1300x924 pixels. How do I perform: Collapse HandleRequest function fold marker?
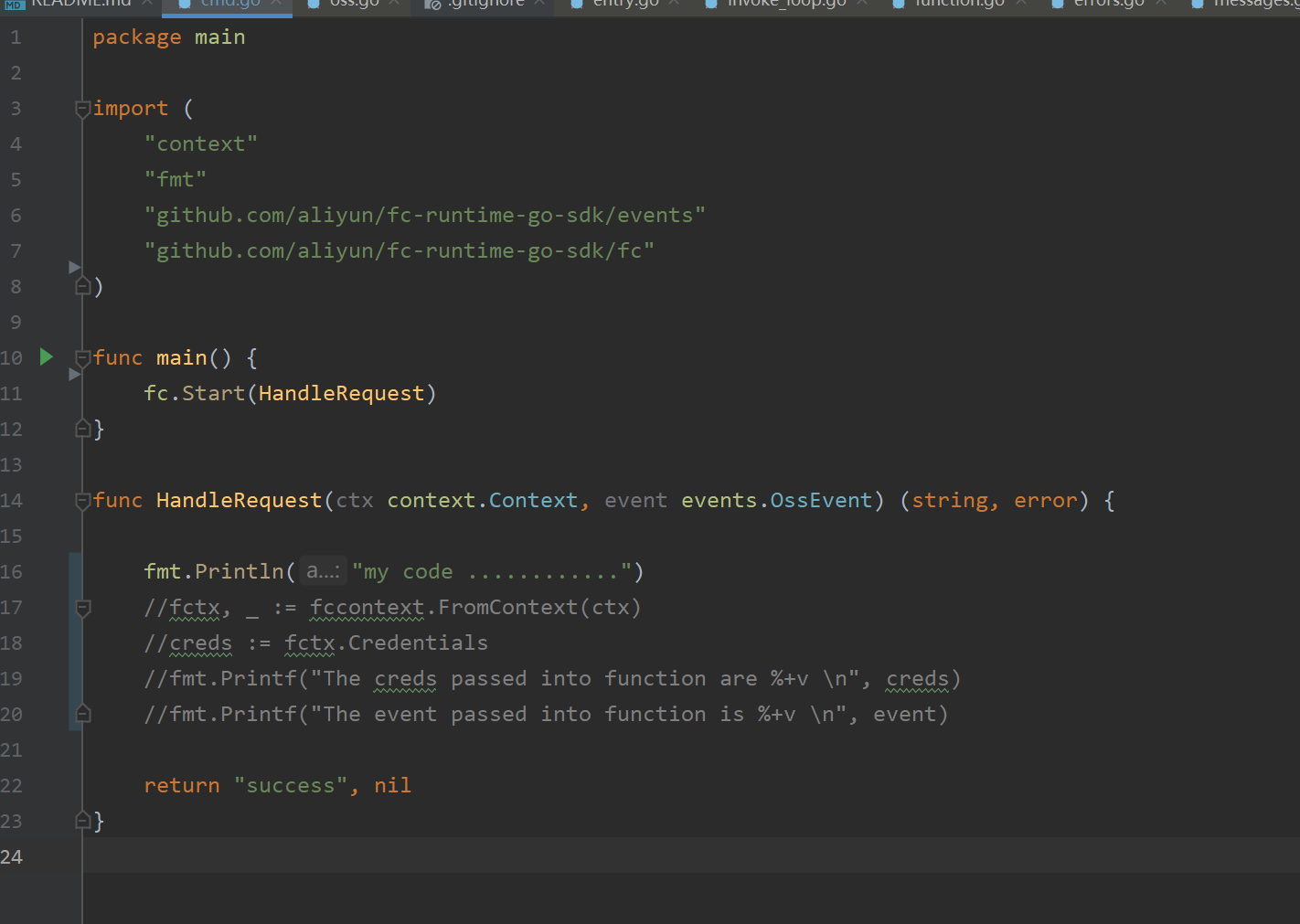[83, 501]
